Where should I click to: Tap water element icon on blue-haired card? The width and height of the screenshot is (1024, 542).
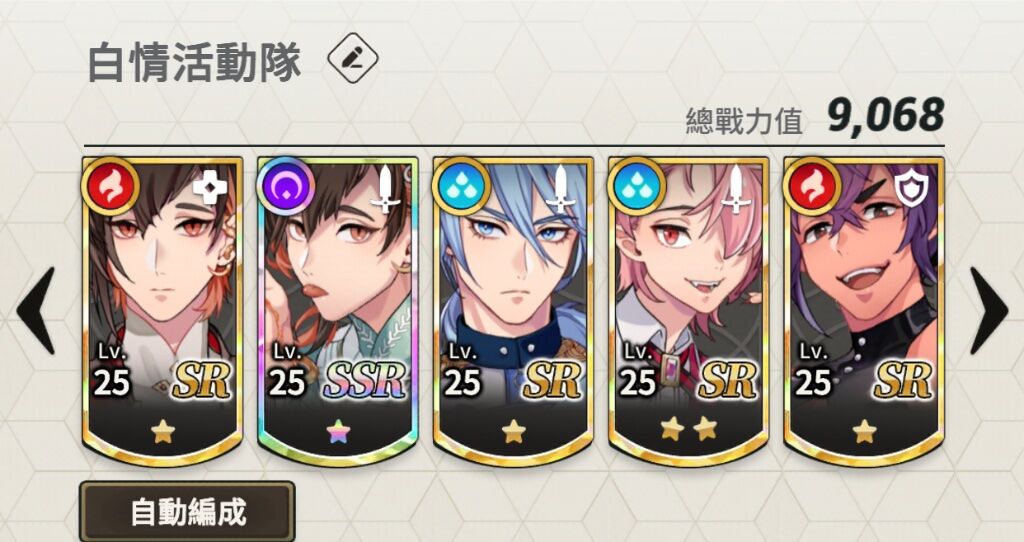coord(460,185)
